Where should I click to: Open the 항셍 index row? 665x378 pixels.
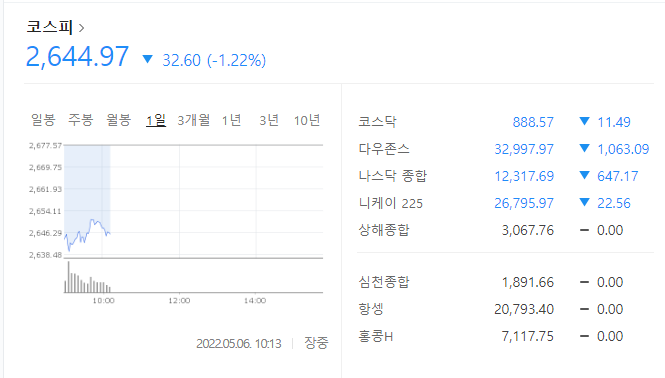tap(504, 309)
